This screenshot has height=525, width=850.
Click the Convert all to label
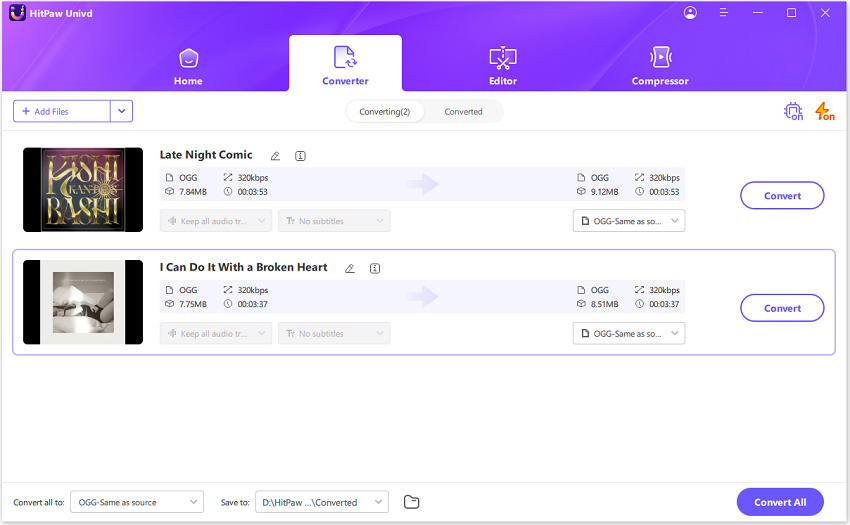[38, 503]
